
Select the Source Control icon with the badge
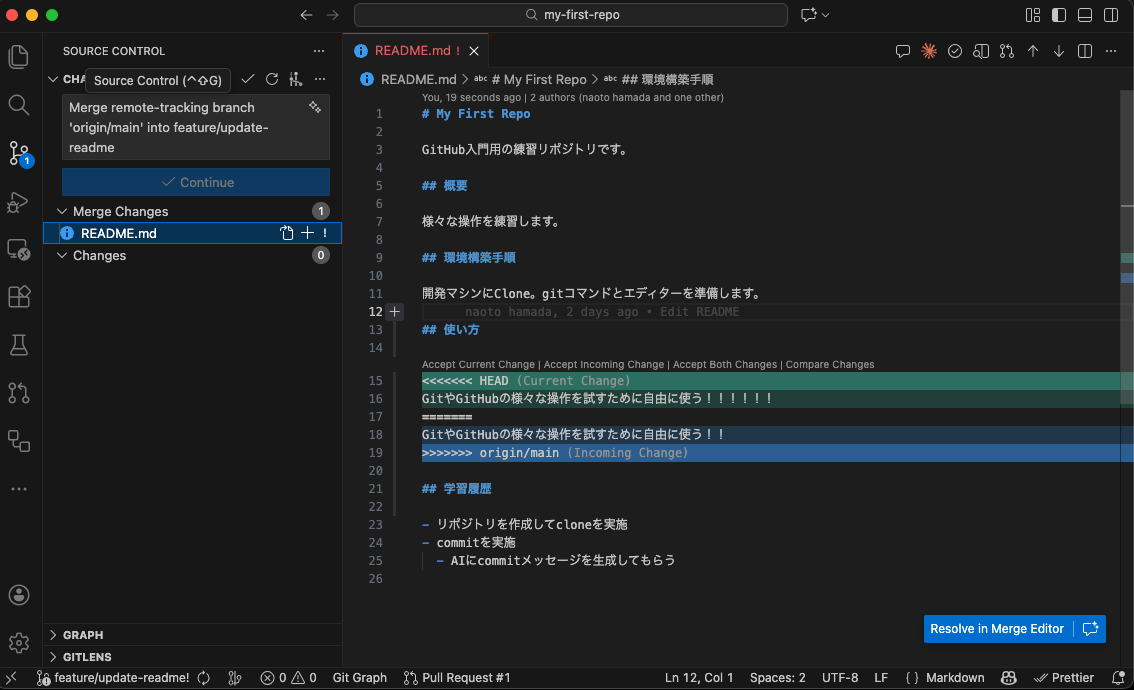click(x=18, y=152)
